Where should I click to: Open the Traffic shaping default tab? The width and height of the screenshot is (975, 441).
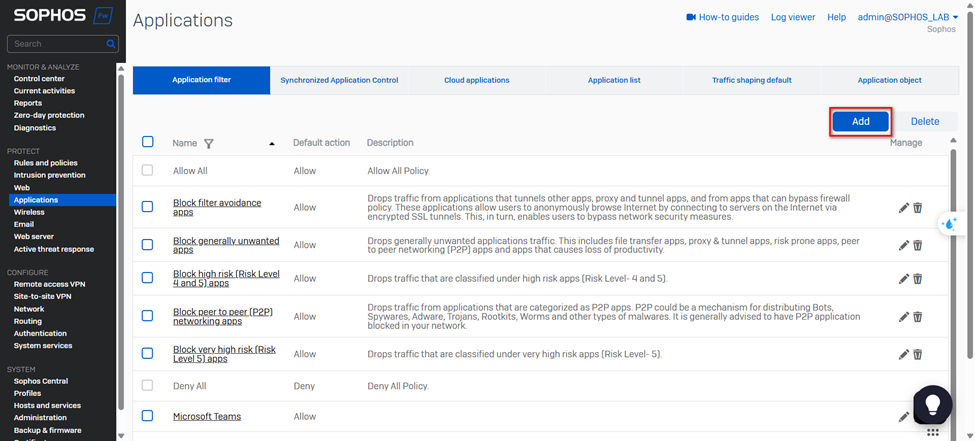pyautogui.click(x=751, y=80)
